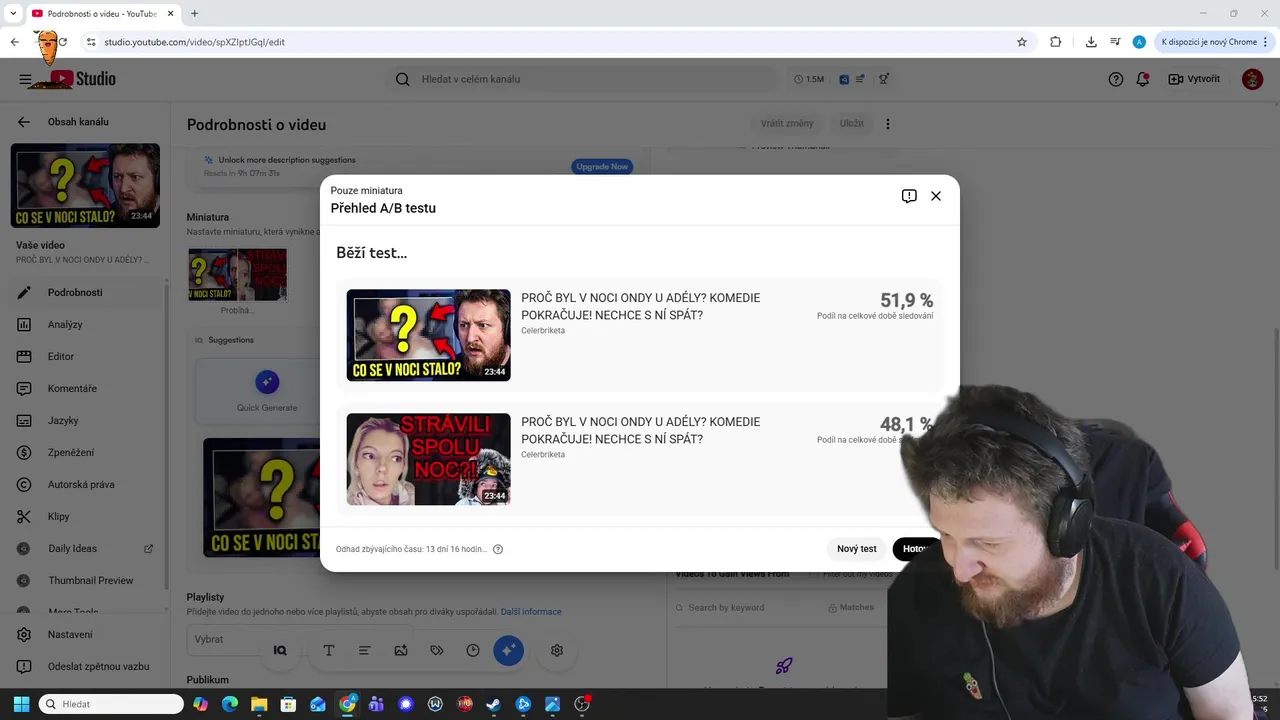Click the Vytvořit create button
This screenshot has height=720, width=1280.
[x=1194, y=79]
